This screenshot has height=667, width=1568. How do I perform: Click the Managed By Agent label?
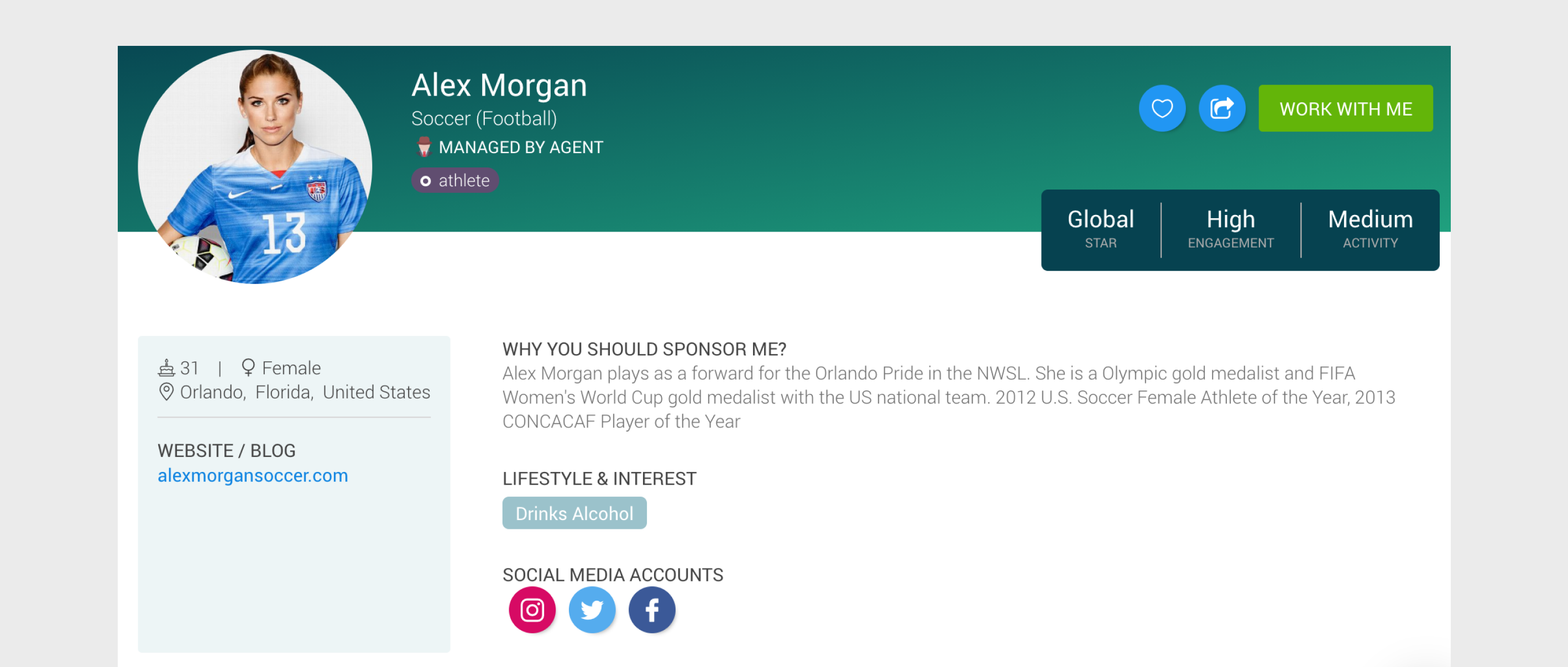(520, 148)
